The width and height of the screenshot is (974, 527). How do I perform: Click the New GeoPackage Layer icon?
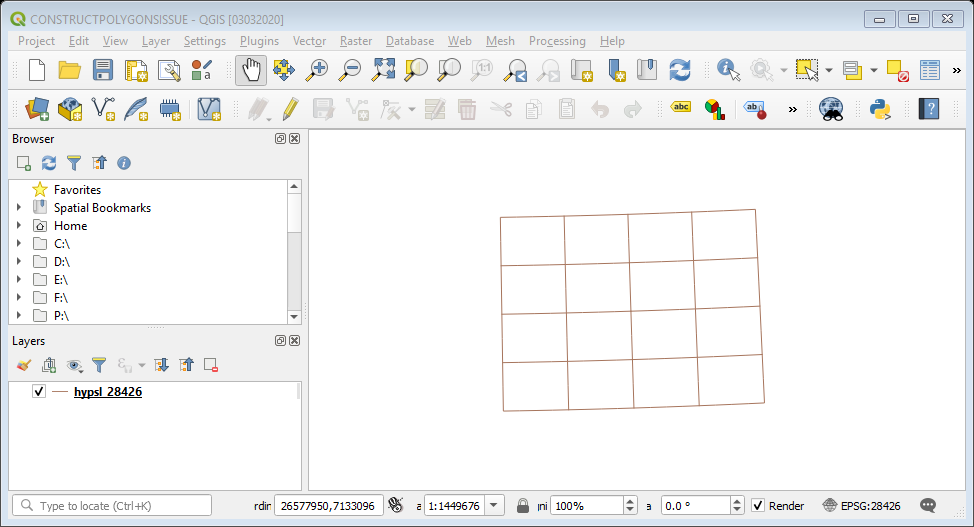tap(70, 109)
